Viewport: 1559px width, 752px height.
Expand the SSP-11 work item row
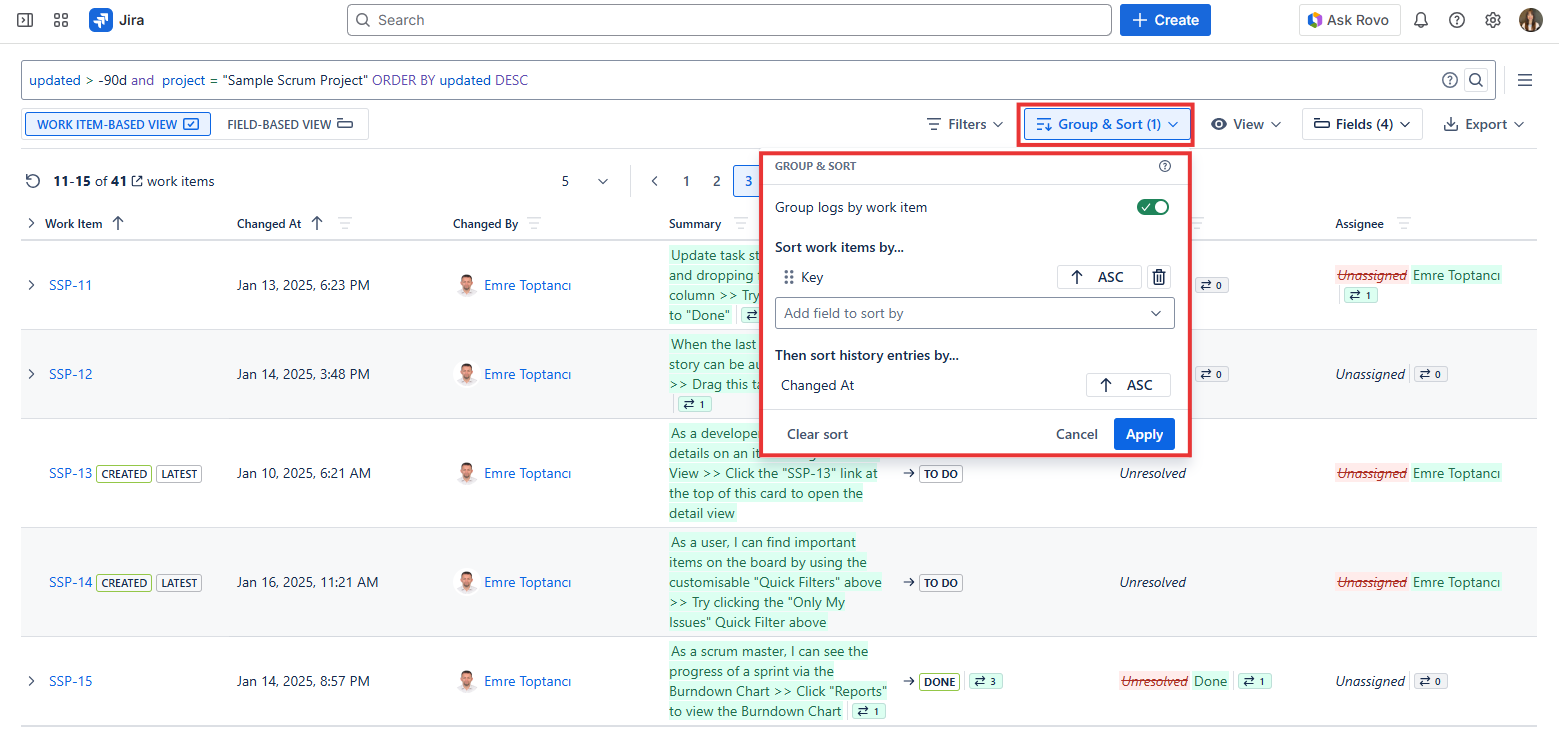31,285
